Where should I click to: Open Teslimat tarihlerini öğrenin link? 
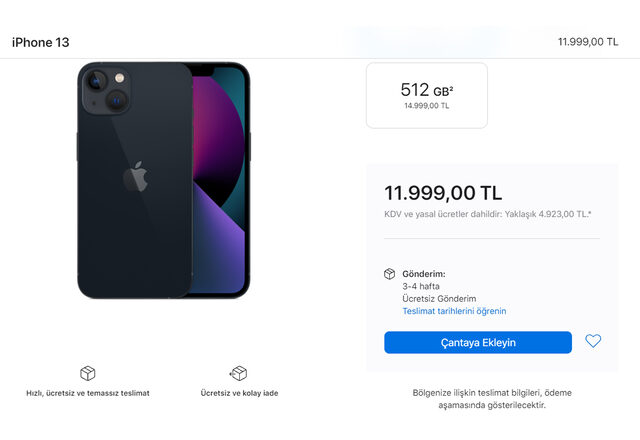[454, 311]
